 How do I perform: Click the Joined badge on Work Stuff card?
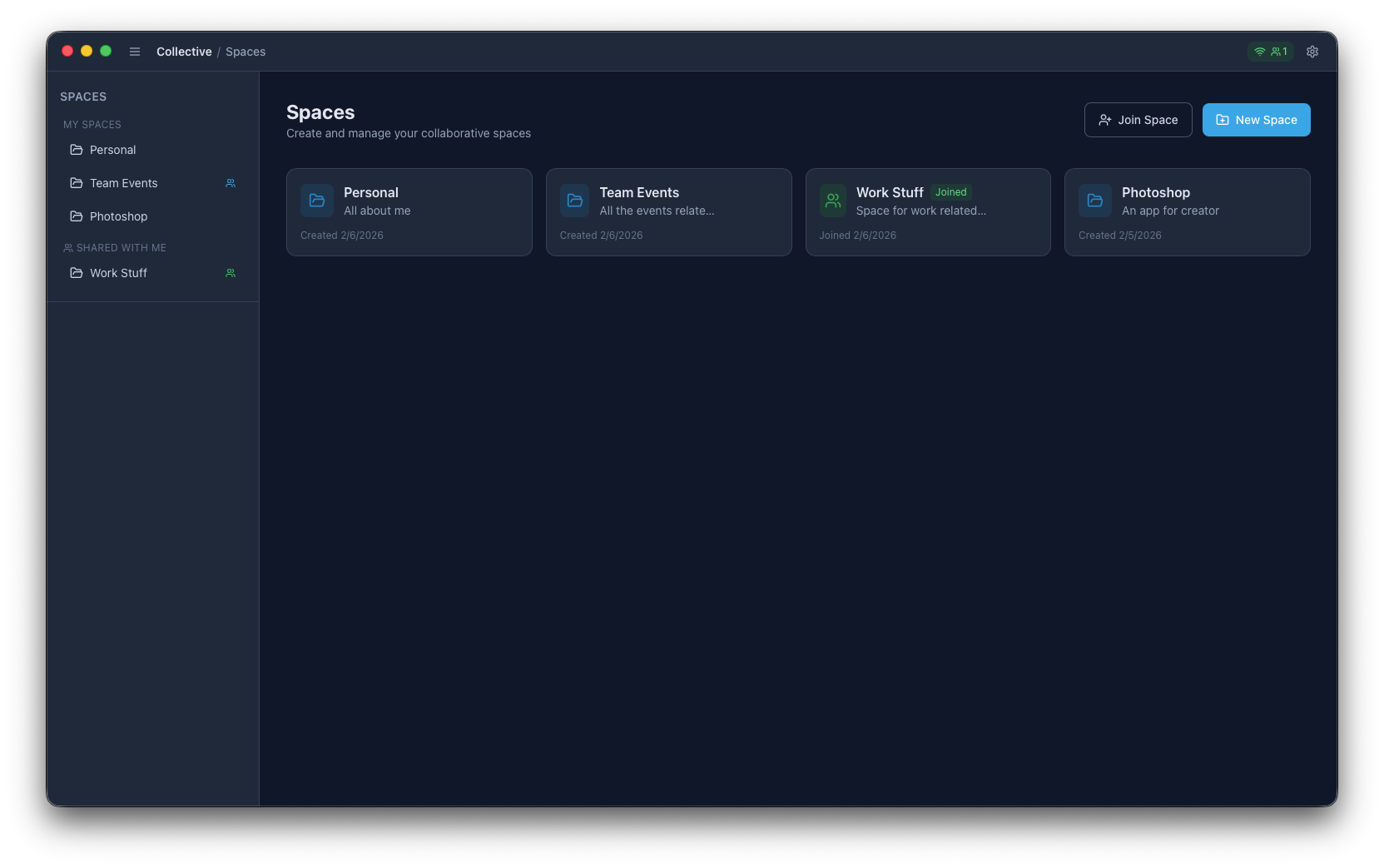(950, 192)
